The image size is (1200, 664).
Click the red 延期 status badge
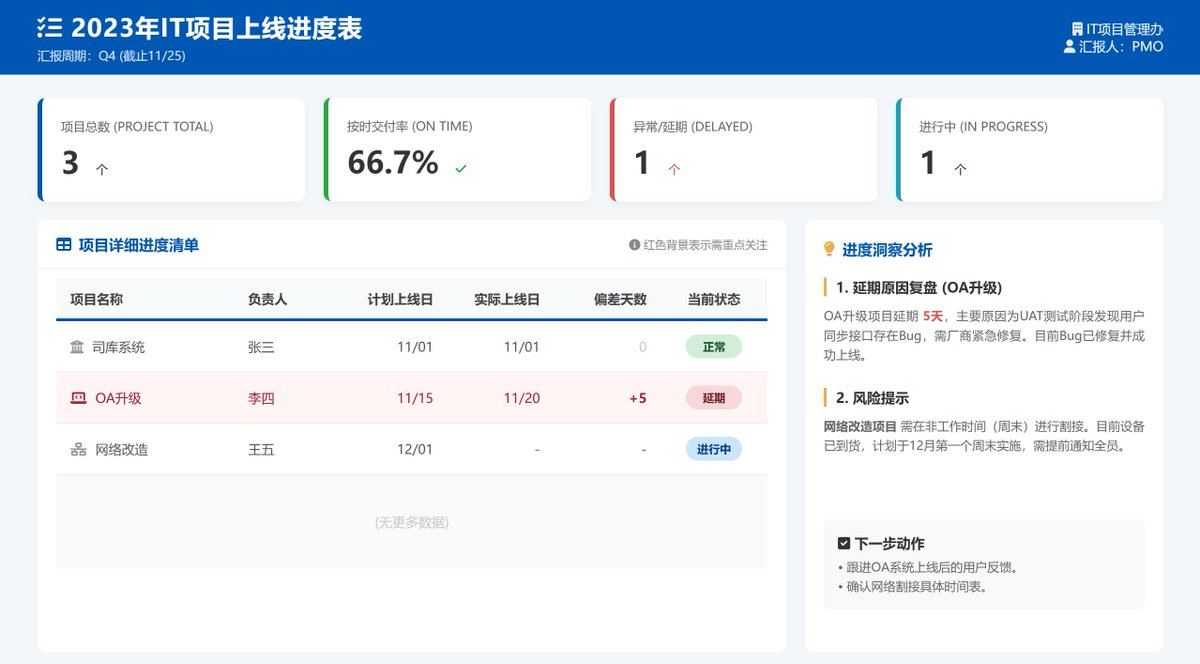pos(714,398)
